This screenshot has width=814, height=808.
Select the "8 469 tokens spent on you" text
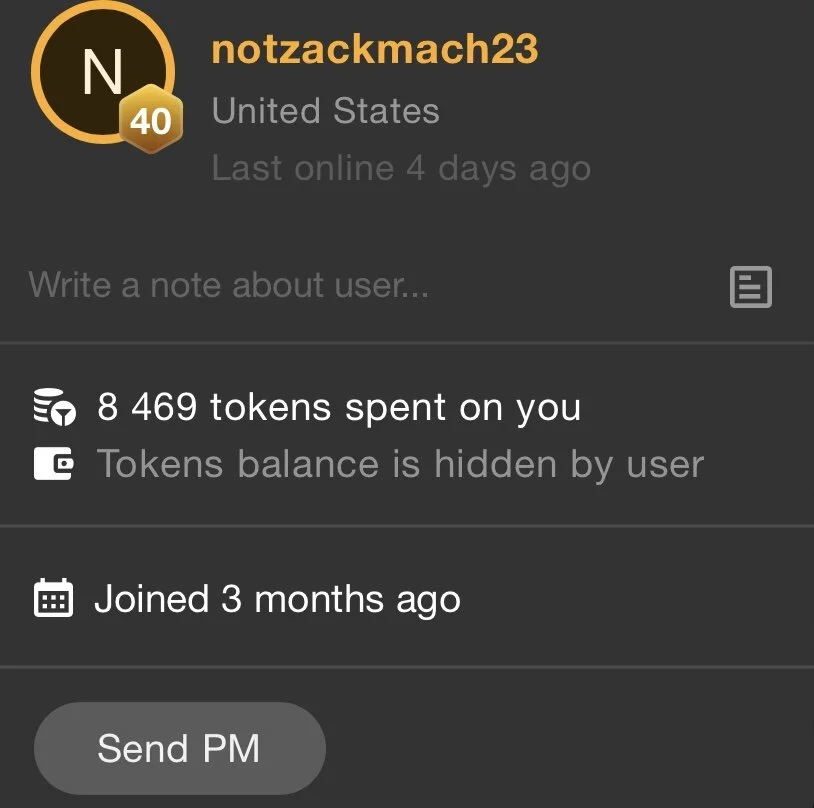click(x=338, y=407)
